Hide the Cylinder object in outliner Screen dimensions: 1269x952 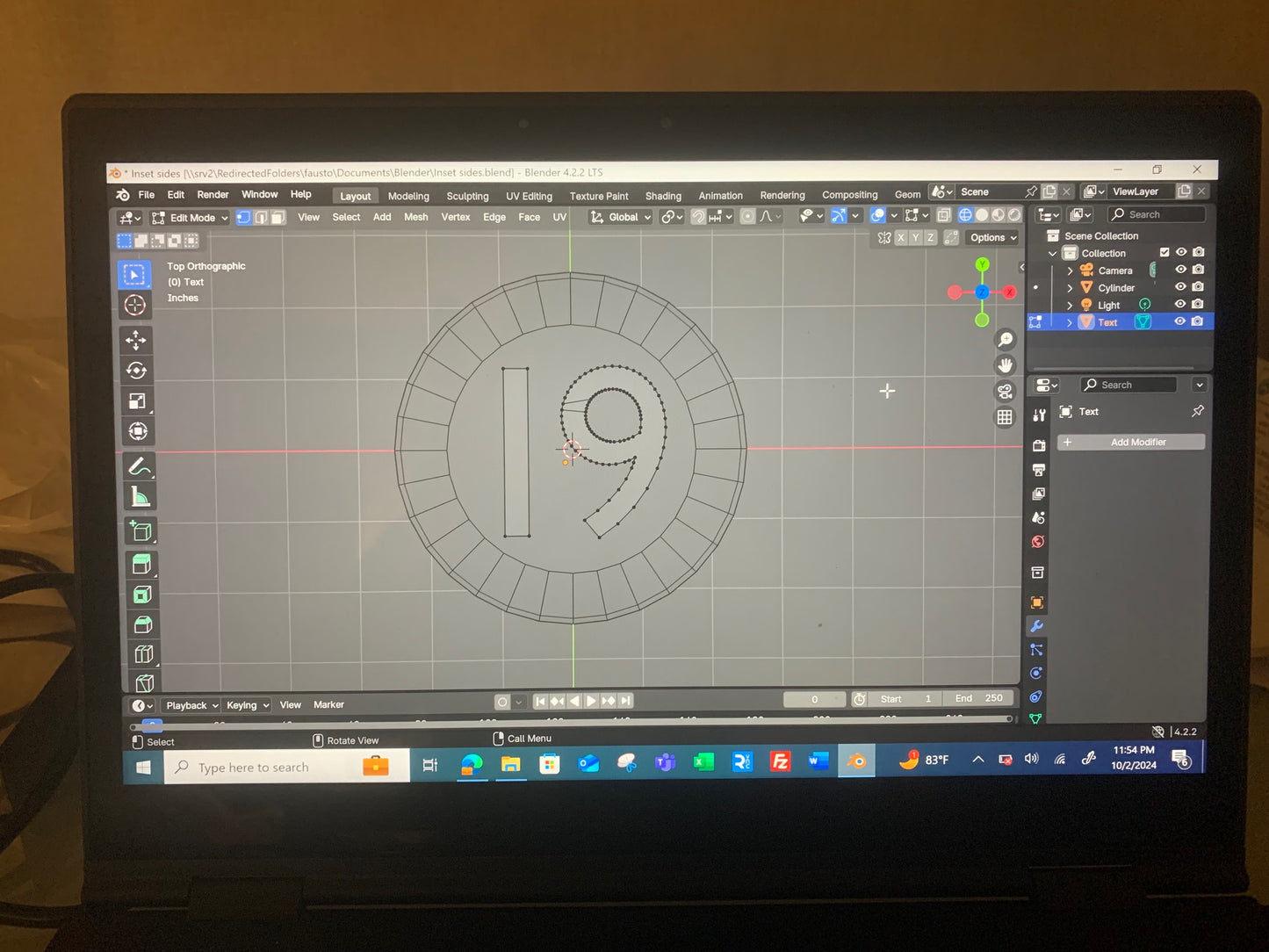pos(1180,287)
